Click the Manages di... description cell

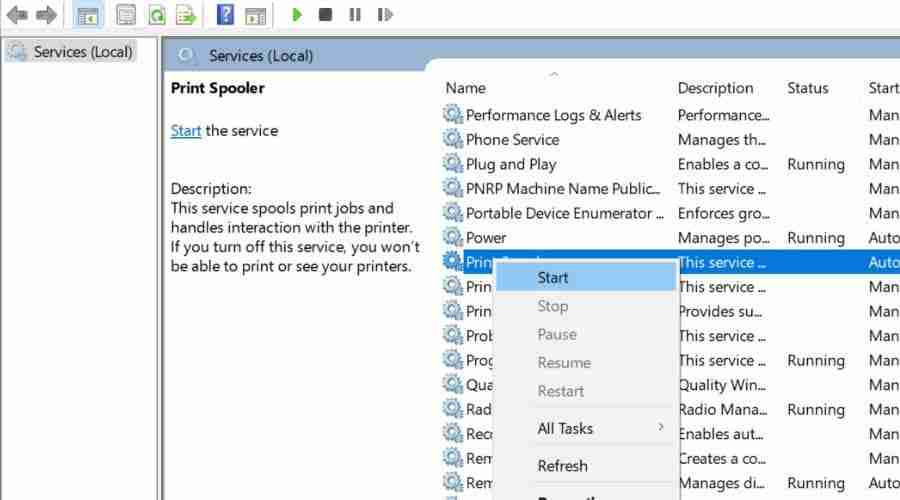click(x=721, y=483)
